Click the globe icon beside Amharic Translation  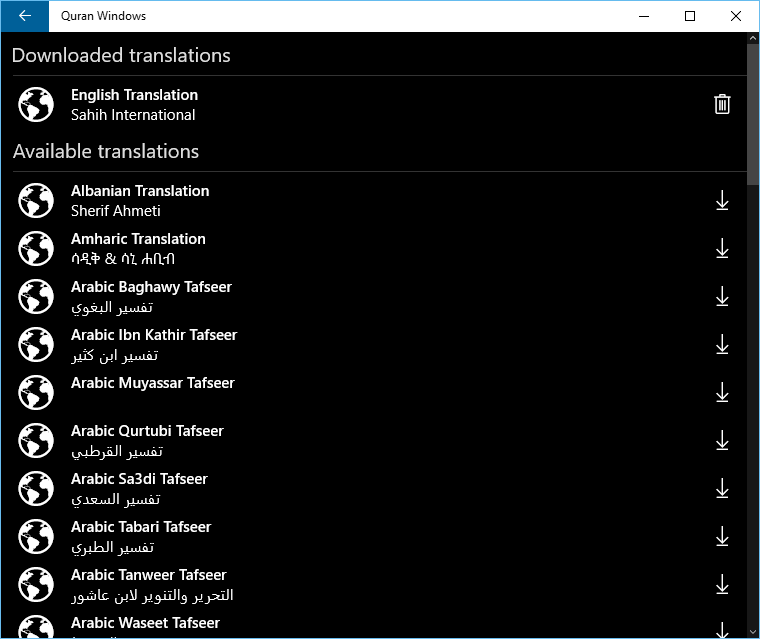point(36,249)
